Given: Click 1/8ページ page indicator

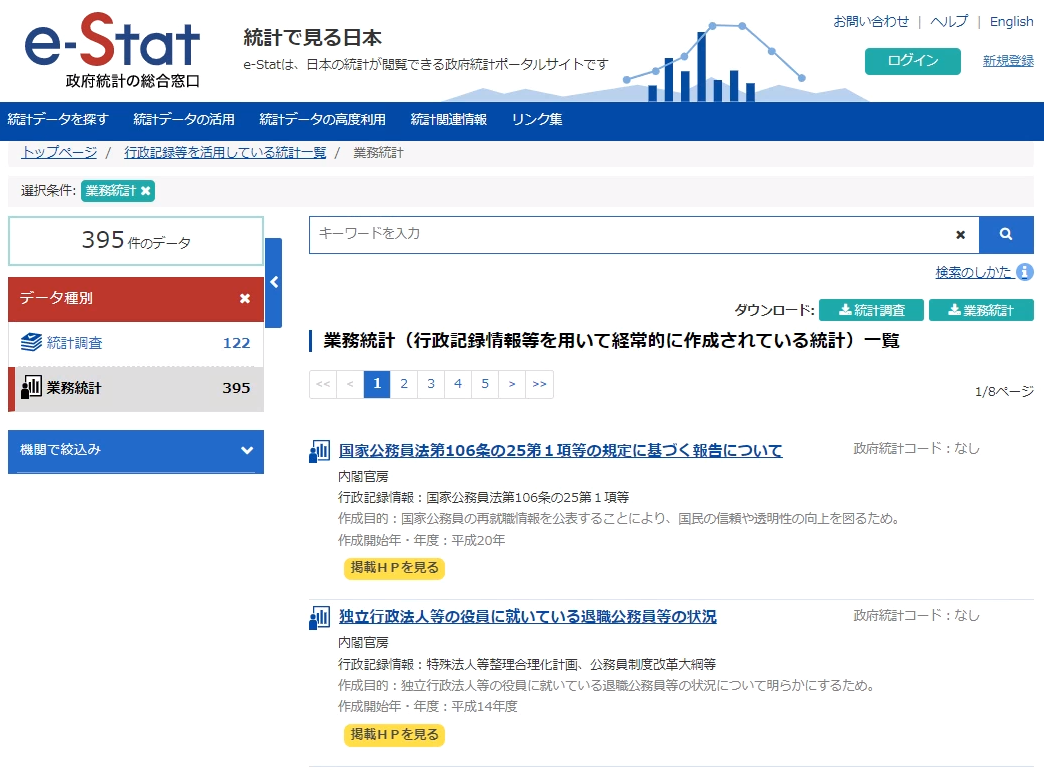Looking at the screenshot, I should click(1004, 392).
